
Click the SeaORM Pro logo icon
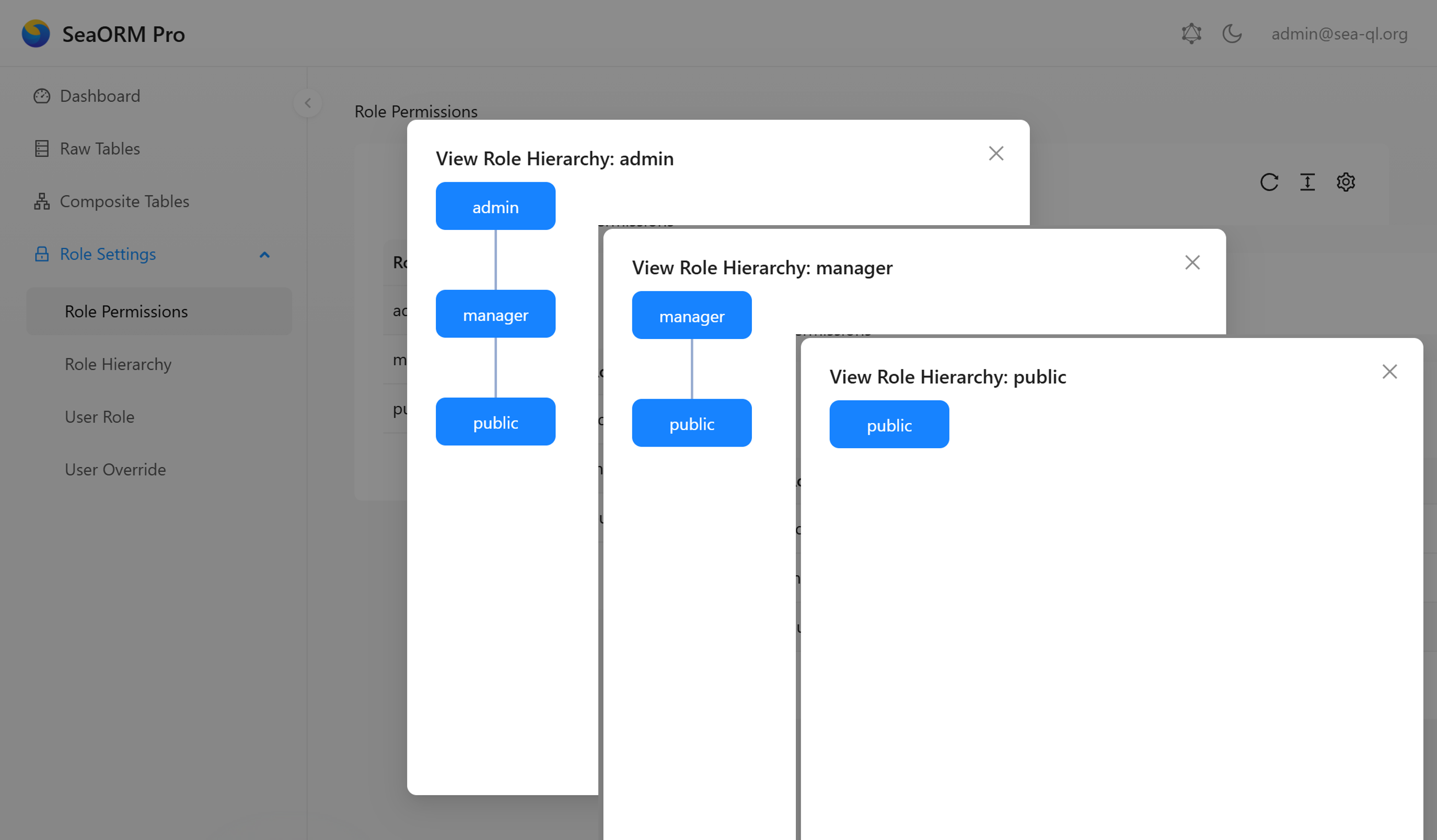[36, 33]
